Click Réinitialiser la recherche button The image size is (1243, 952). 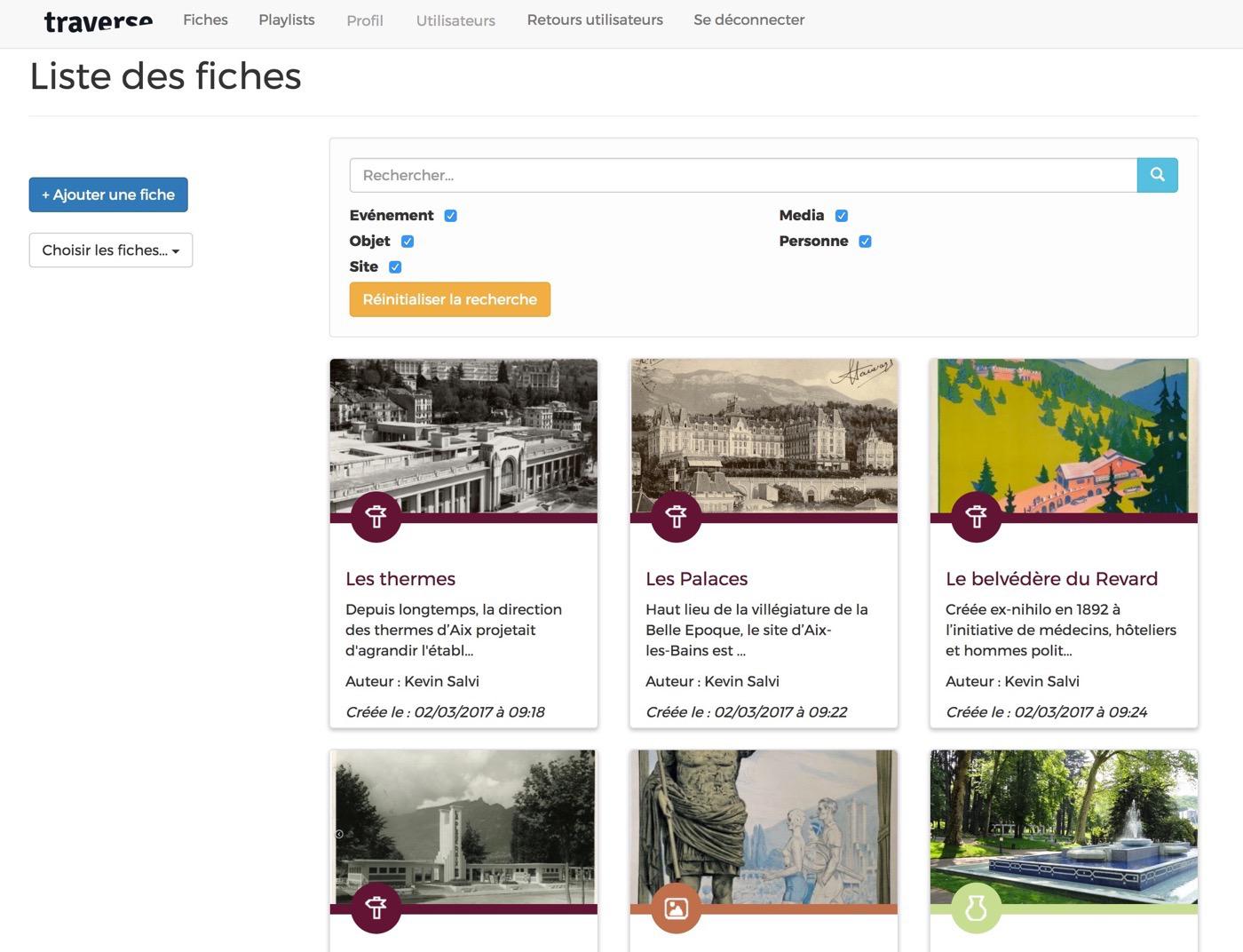[449, 299]
